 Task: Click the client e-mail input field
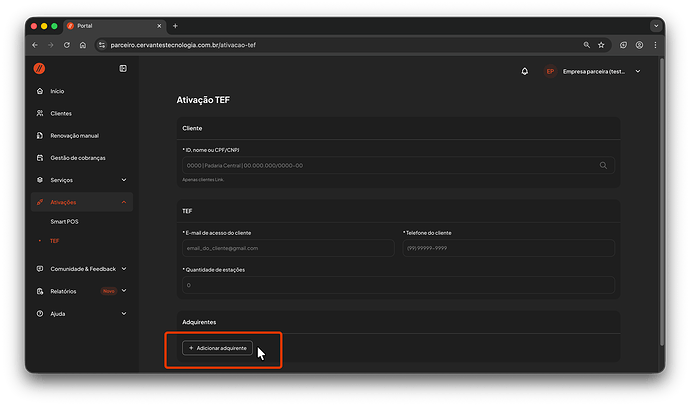tap(288, 248)
